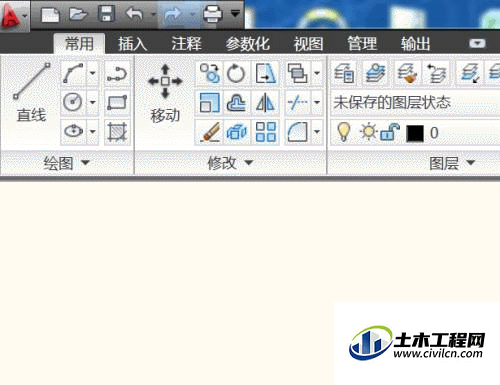Open a file with the folder icon
Image resolution: width=500 pixels, height=385 pixels.
pos(78,15)
